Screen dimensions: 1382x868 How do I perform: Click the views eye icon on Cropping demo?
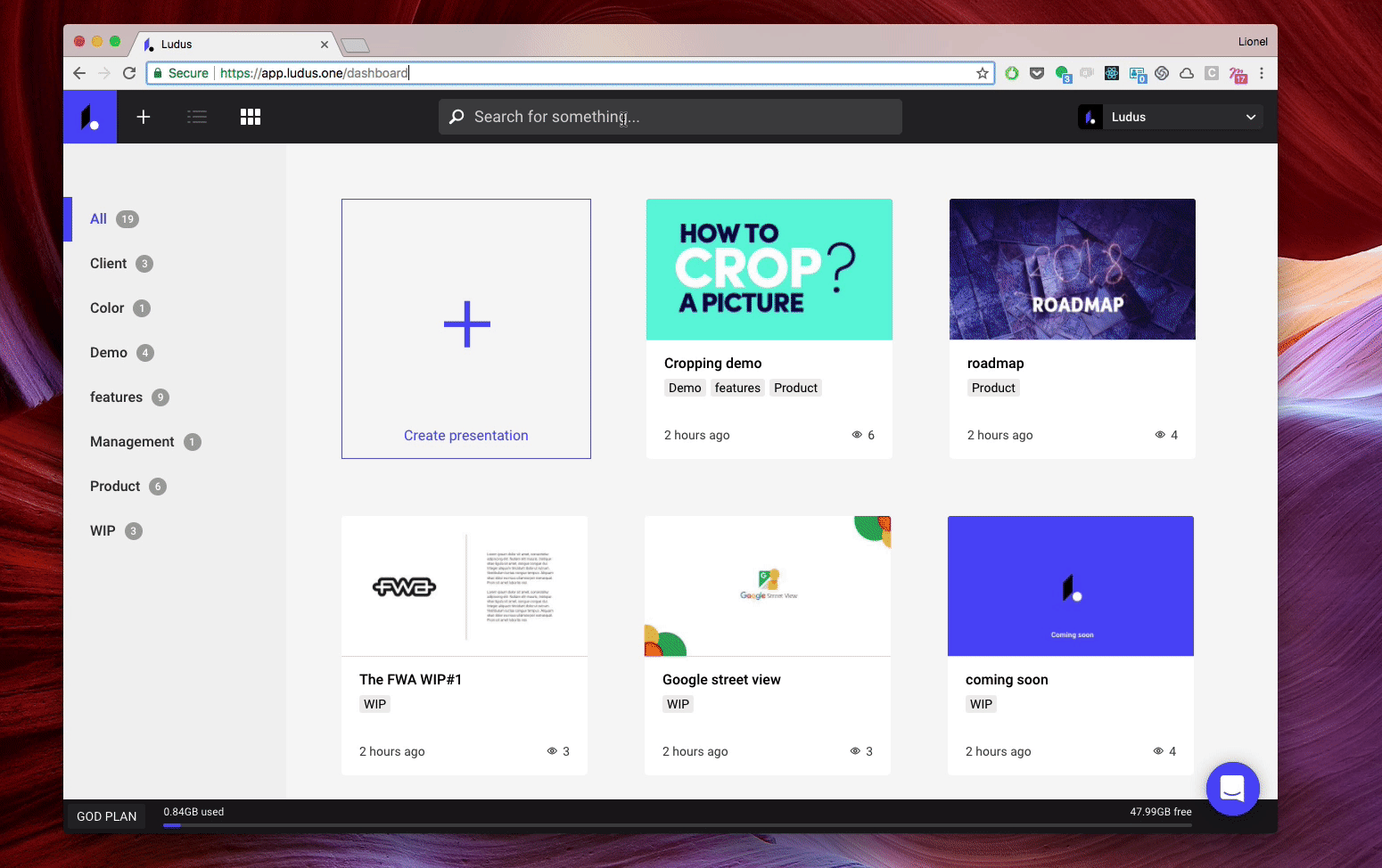[857, 435]
